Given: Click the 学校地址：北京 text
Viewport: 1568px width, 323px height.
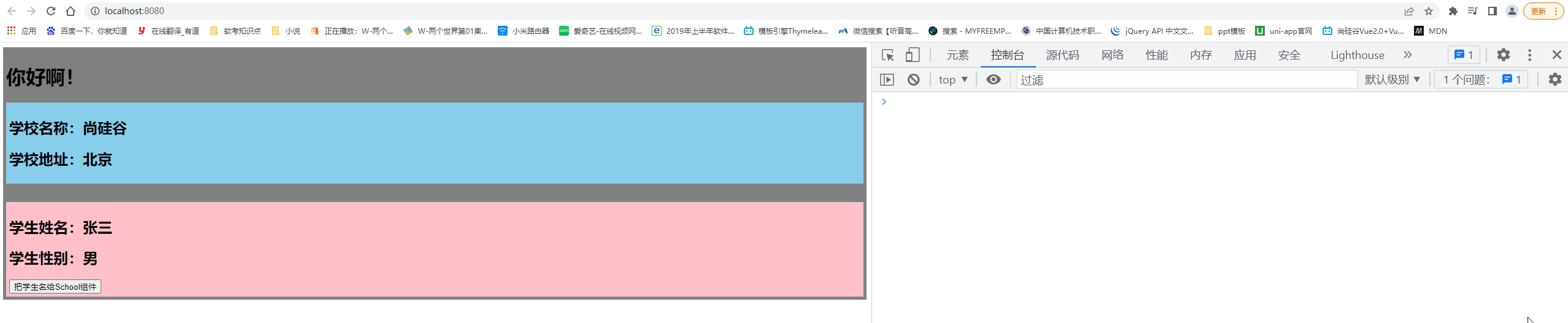Looking at the screenshot, I should tap(60, 160).
